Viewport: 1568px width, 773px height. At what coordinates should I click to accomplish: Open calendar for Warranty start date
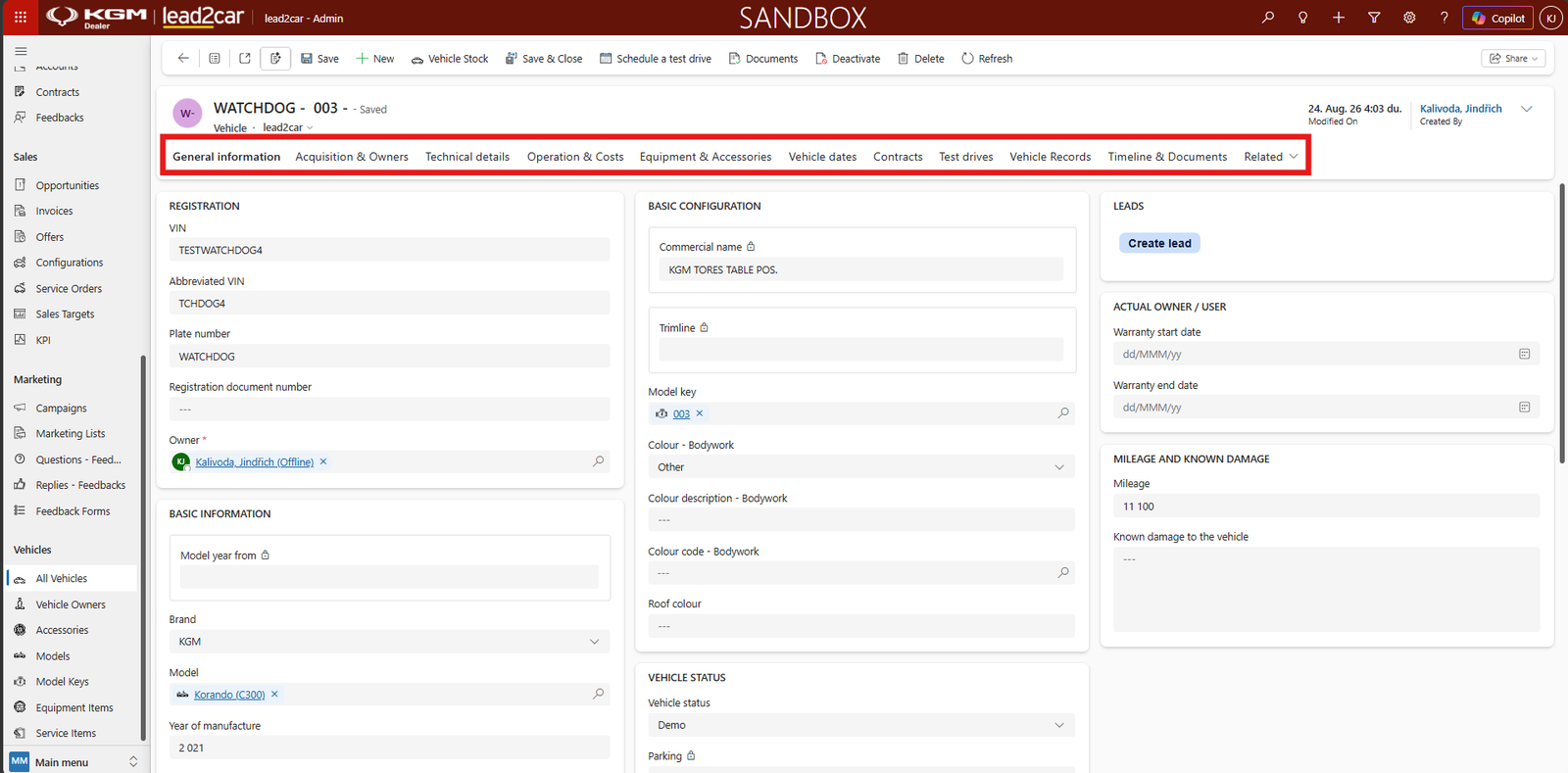coord(1524,354)
